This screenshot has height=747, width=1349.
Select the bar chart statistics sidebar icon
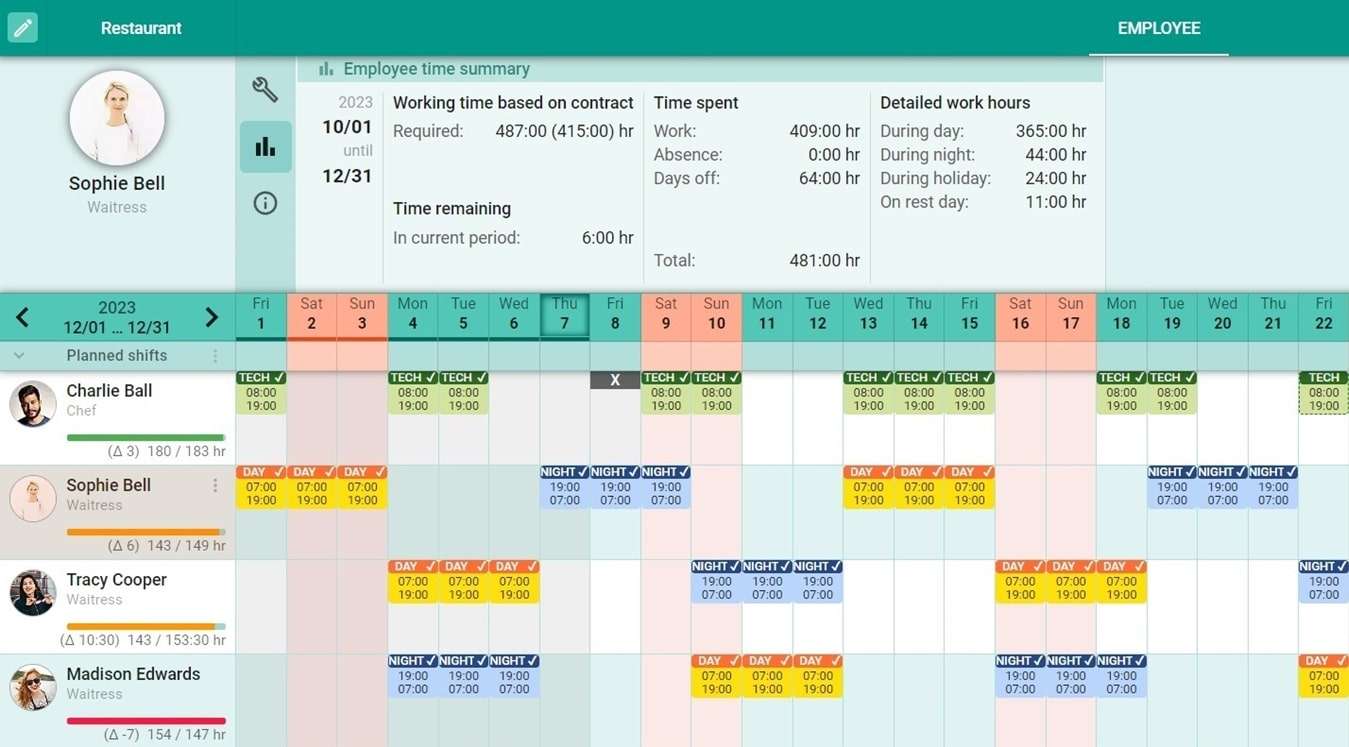(265, 147)
